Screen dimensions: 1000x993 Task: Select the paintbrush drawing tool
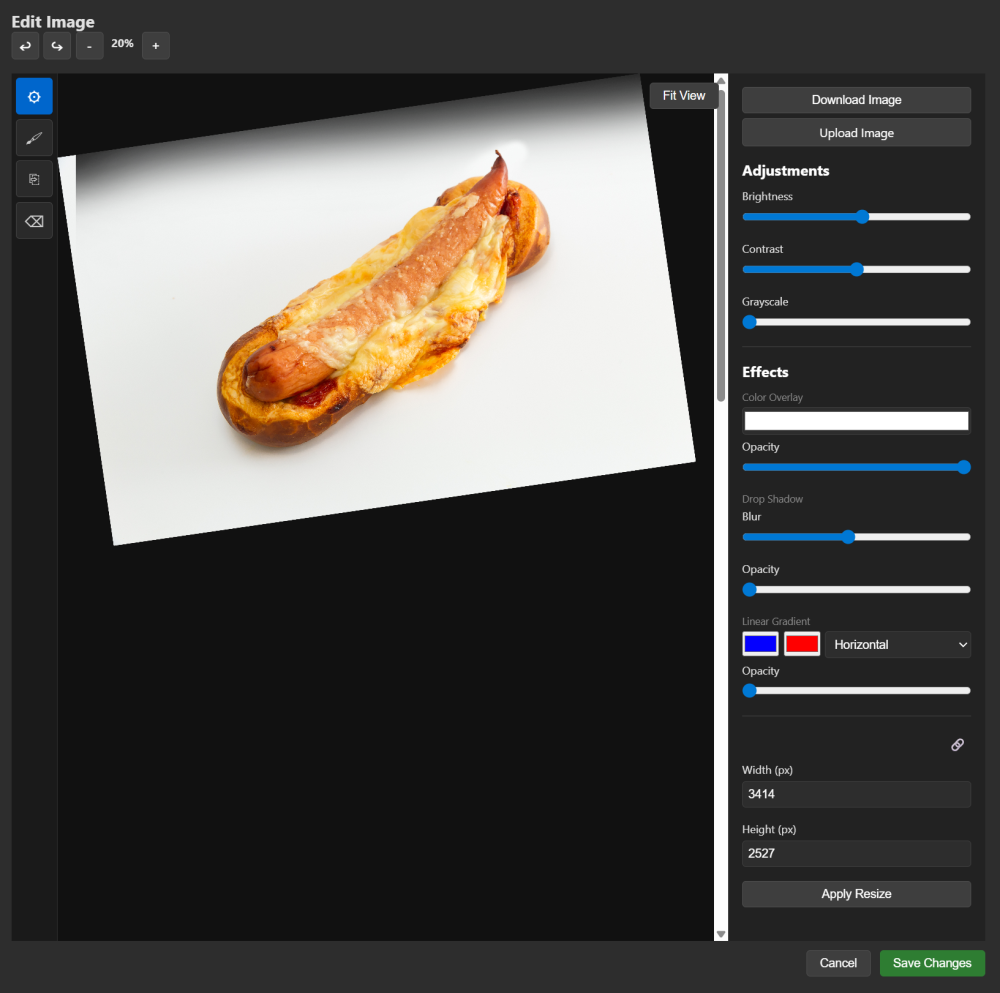[34, 138]
